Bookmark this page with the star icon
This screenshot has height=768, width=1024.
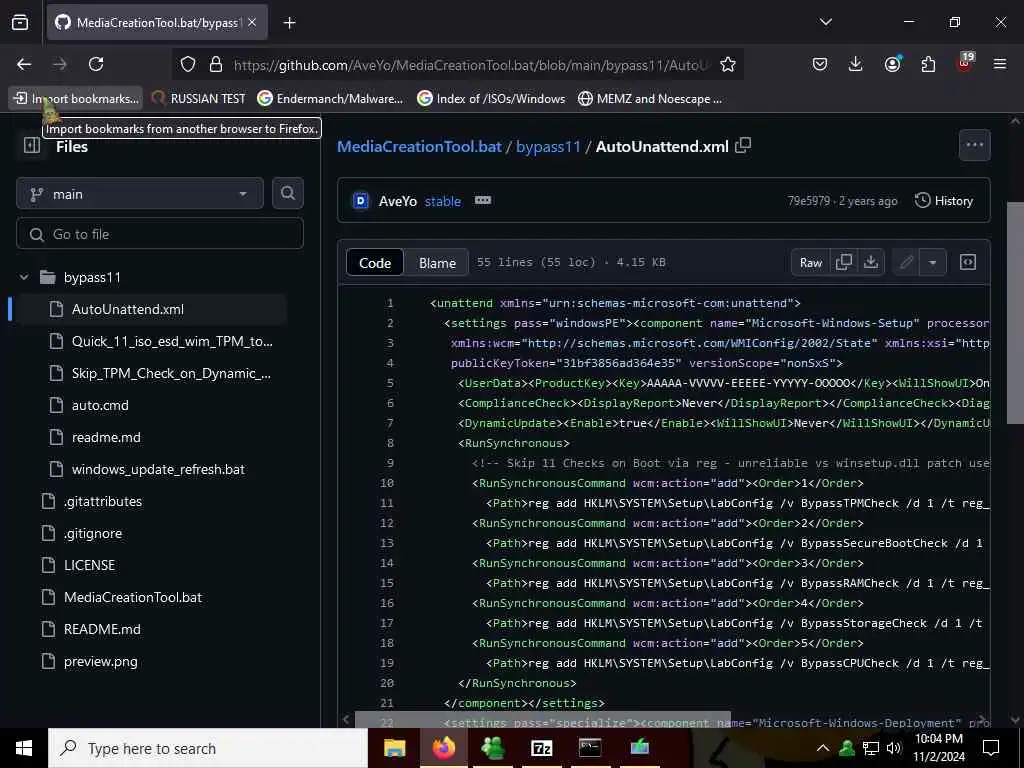(728, 64)
